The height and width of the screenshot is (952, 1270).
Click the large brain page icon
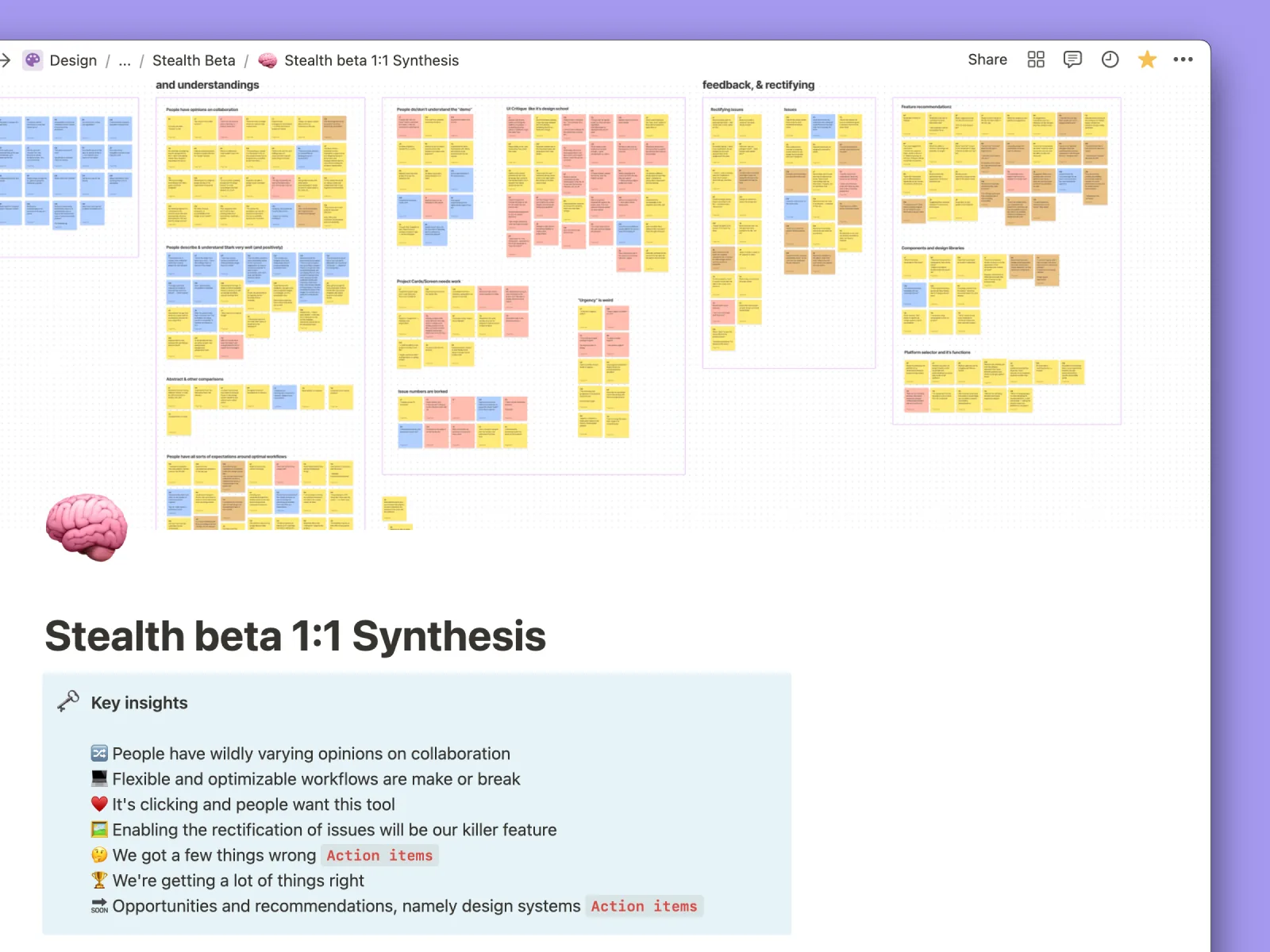point(87,527)
